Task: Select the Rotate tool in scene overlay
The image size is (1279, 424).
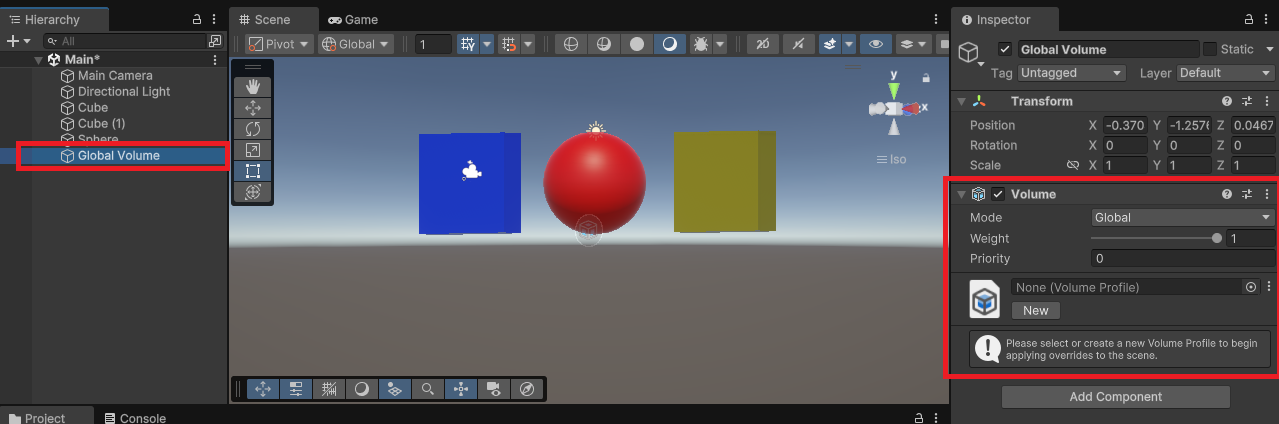Action: point(252,128)
